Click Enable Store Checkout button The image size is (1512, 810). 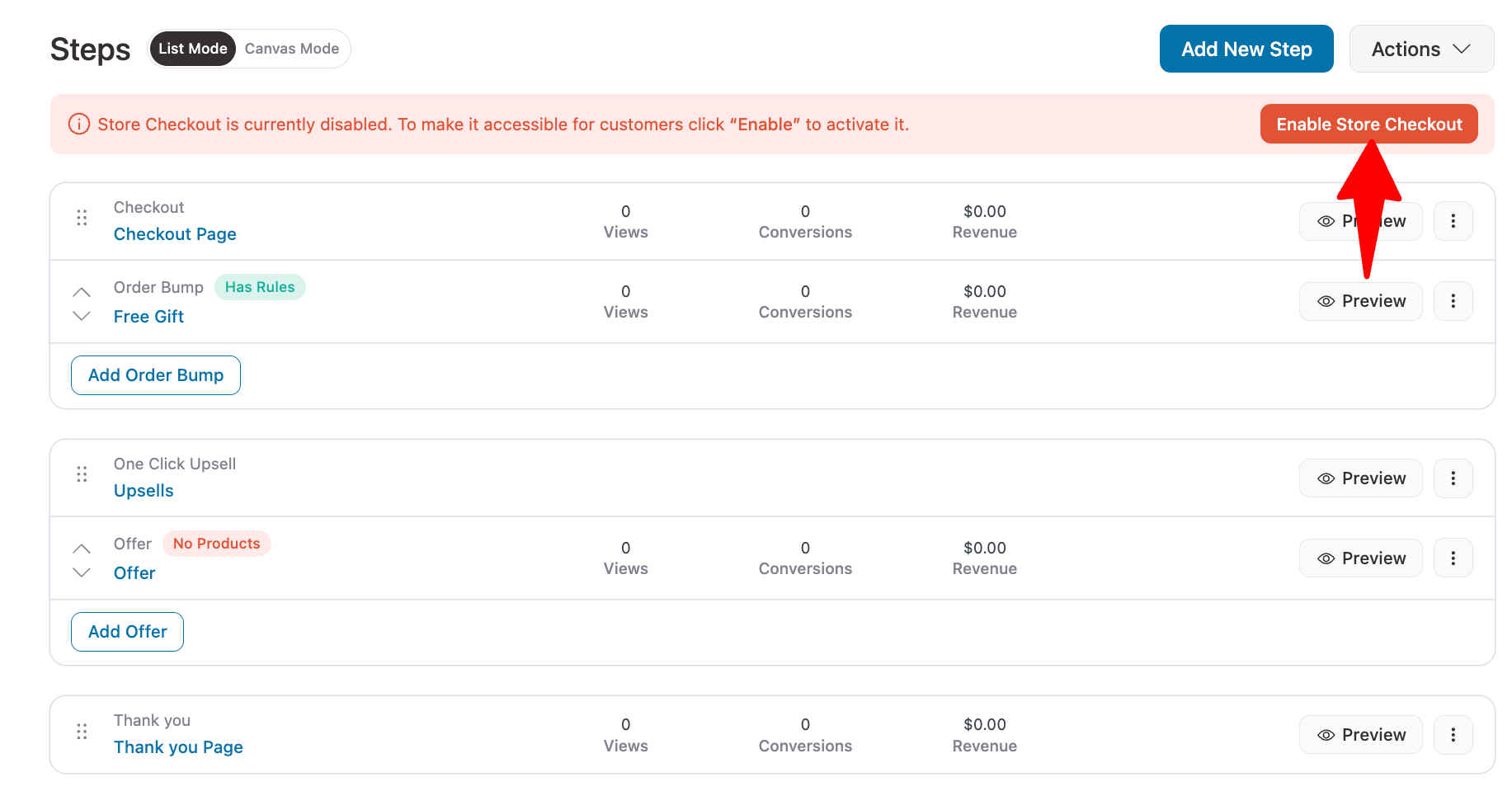click(x=1368, y=124)
